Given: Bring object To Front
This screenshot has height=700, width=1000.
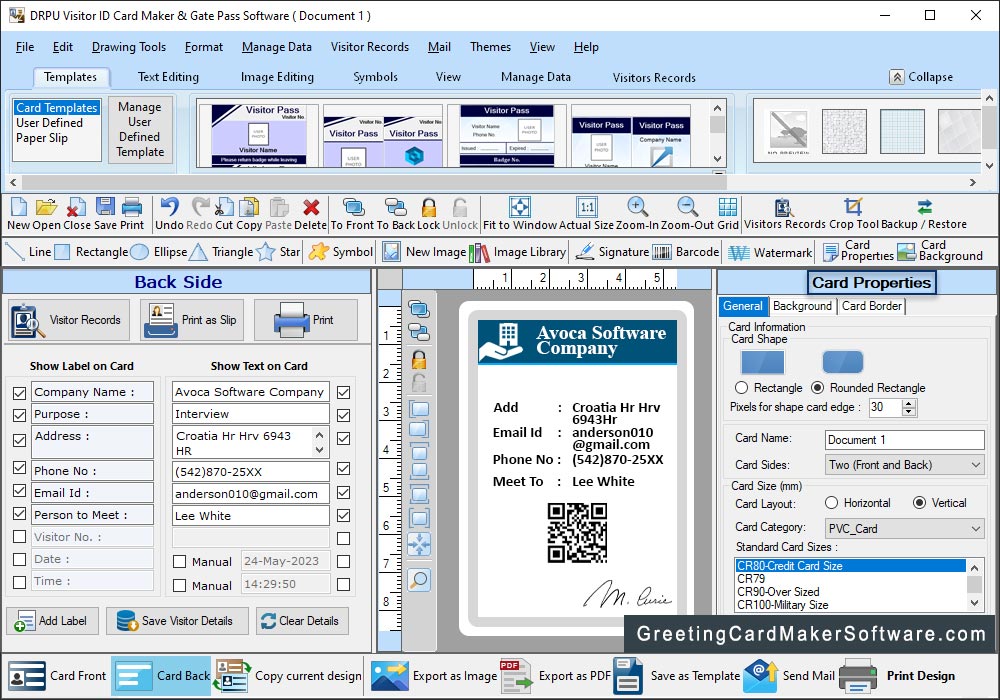Looking at the screenshot, I should (x=353, y=207).
